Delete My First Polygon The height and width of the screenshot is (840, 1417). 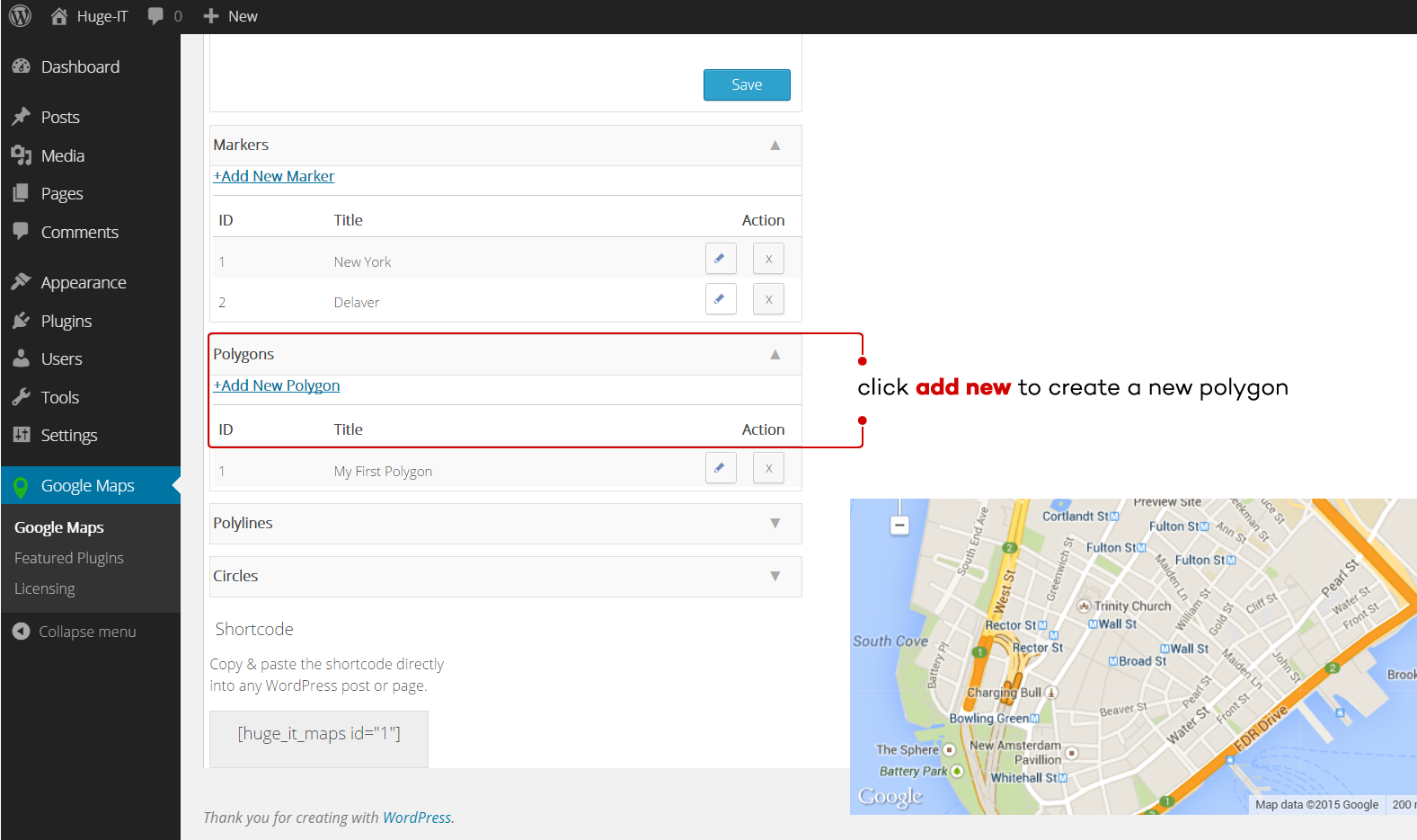[768, 468]
